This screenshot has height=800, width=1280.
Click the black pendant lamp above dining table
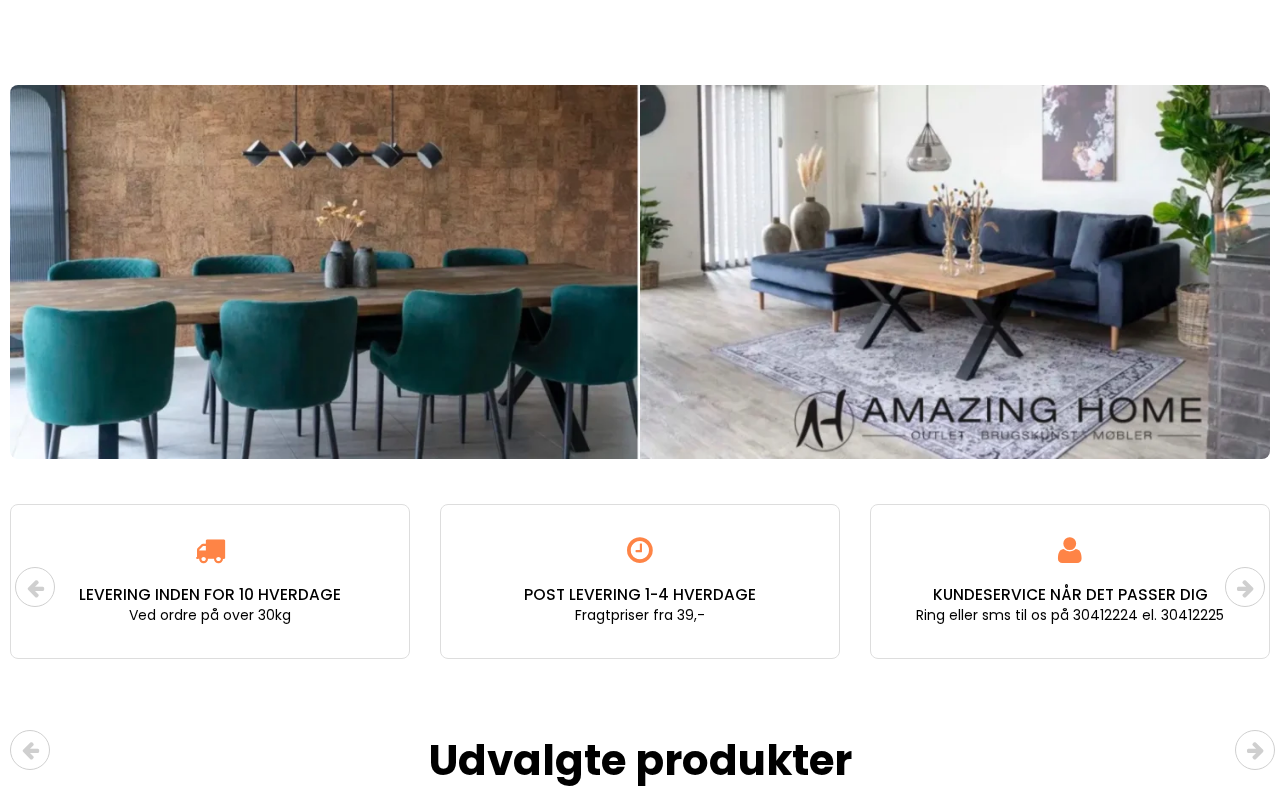click(343, 153)
